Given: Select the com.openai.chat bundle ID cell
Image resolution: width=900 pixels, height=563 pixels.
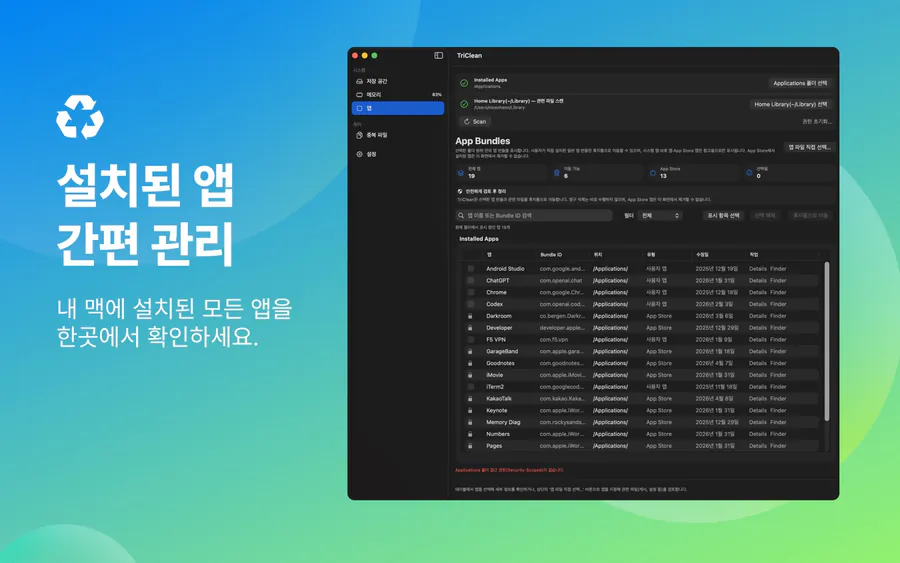Looking at the screenshot, I should tap(561, 281).
